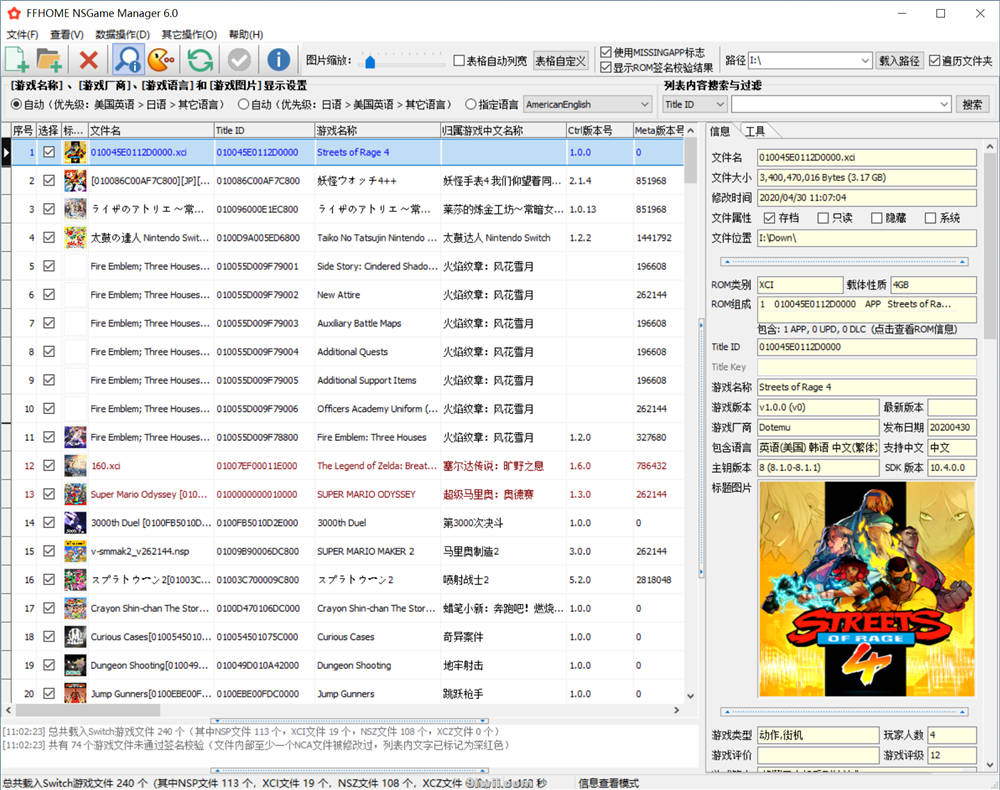Click 点击查看ROM信息 link text
The height and width of the screenshot is (790, 1000).
tap(914, 330)
